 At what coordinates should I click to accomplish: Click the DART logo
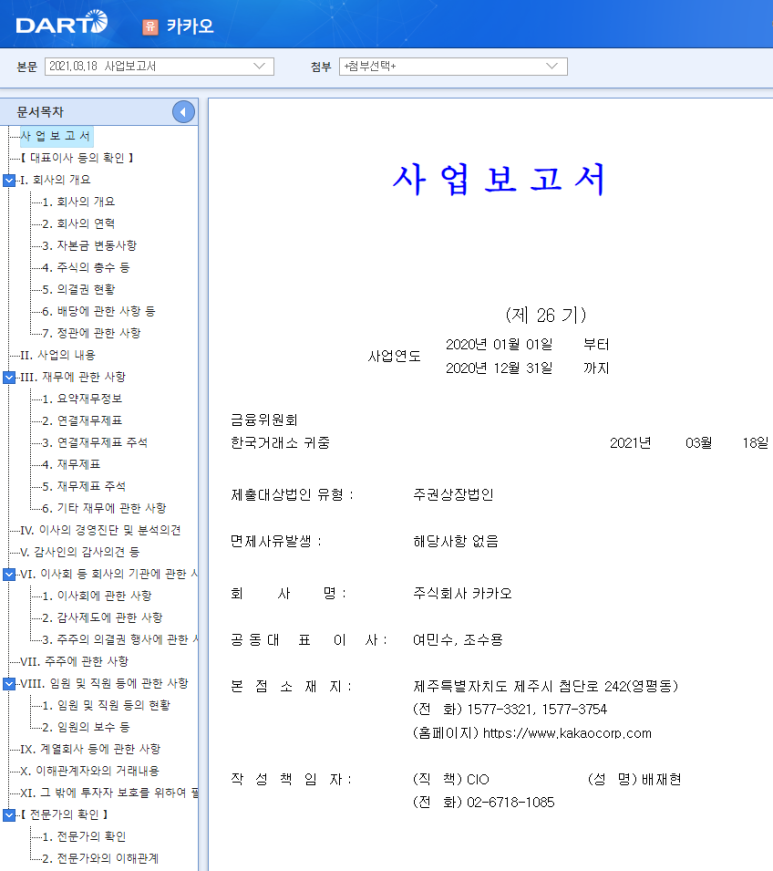62,23
